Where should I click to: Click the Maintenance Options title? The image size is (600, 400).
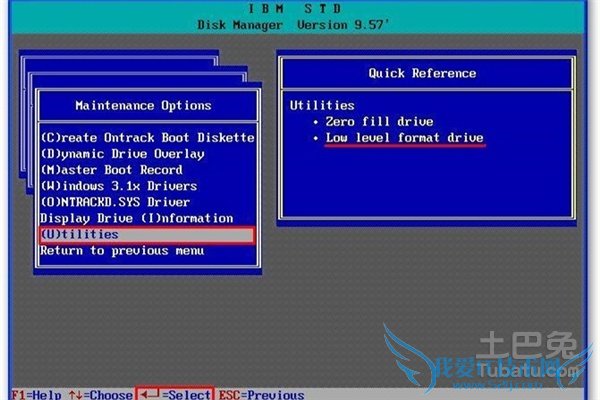(143, 106)
